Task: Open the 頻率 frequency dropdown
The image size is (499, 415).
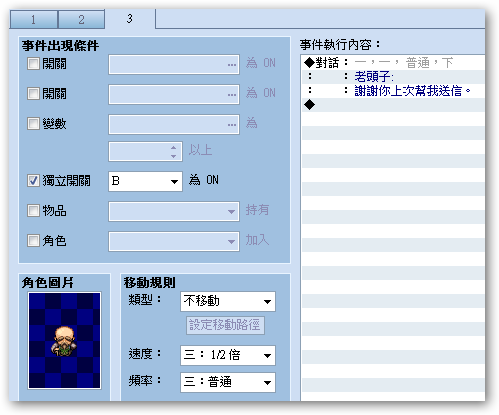Action: pyautogui.click(x=228, y=382)
